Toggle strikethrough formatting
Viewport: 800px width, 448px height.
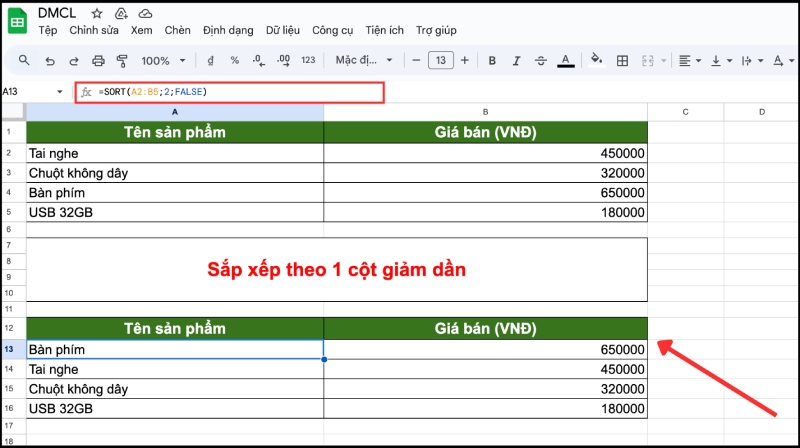[541, 61]
